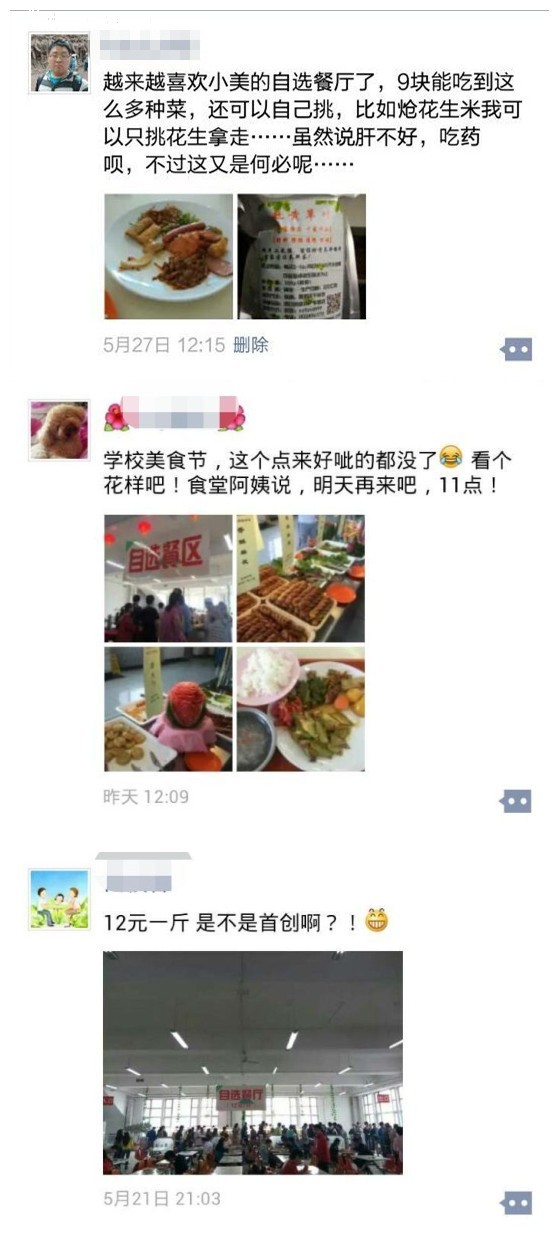
Task: Open the 自选餐区 sign photo
Action: [x=168, y=578]
